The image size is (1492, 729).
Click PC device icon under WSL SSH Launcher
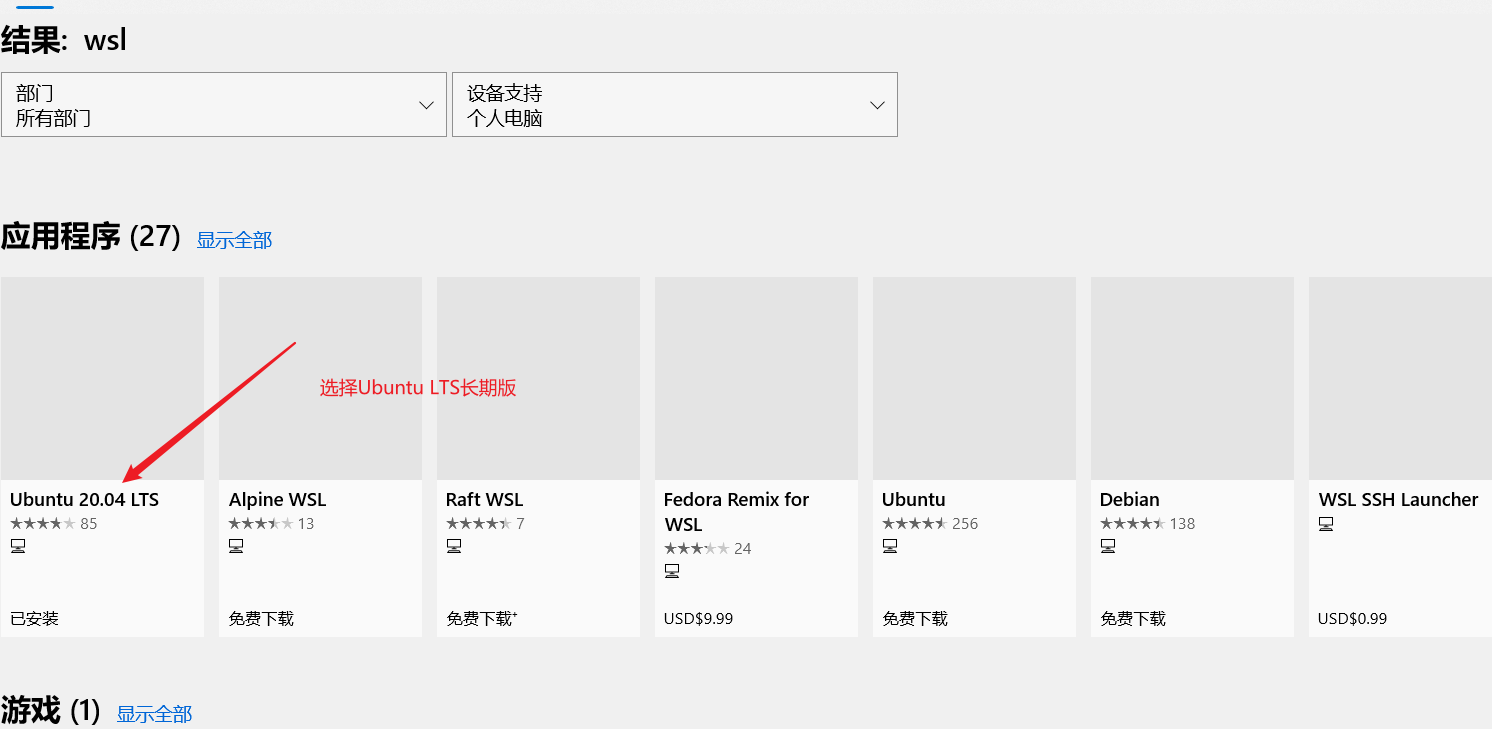coord(1326,524)
